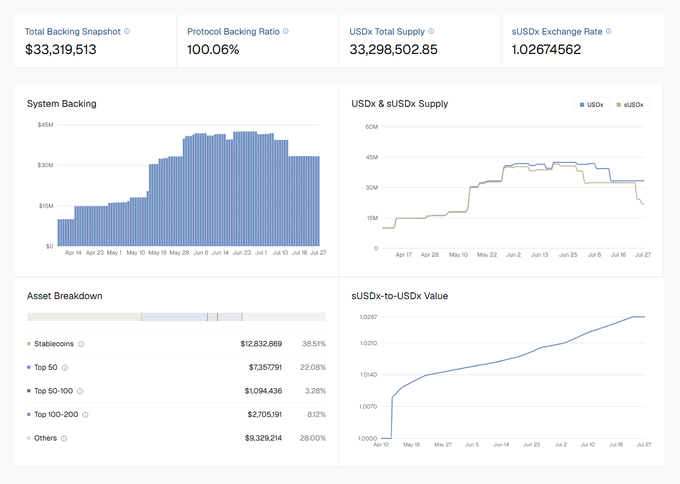Click the $7,357,791 Top 50 amount
The width and height of the screenshot is (680, 484).
pos(265,367)
